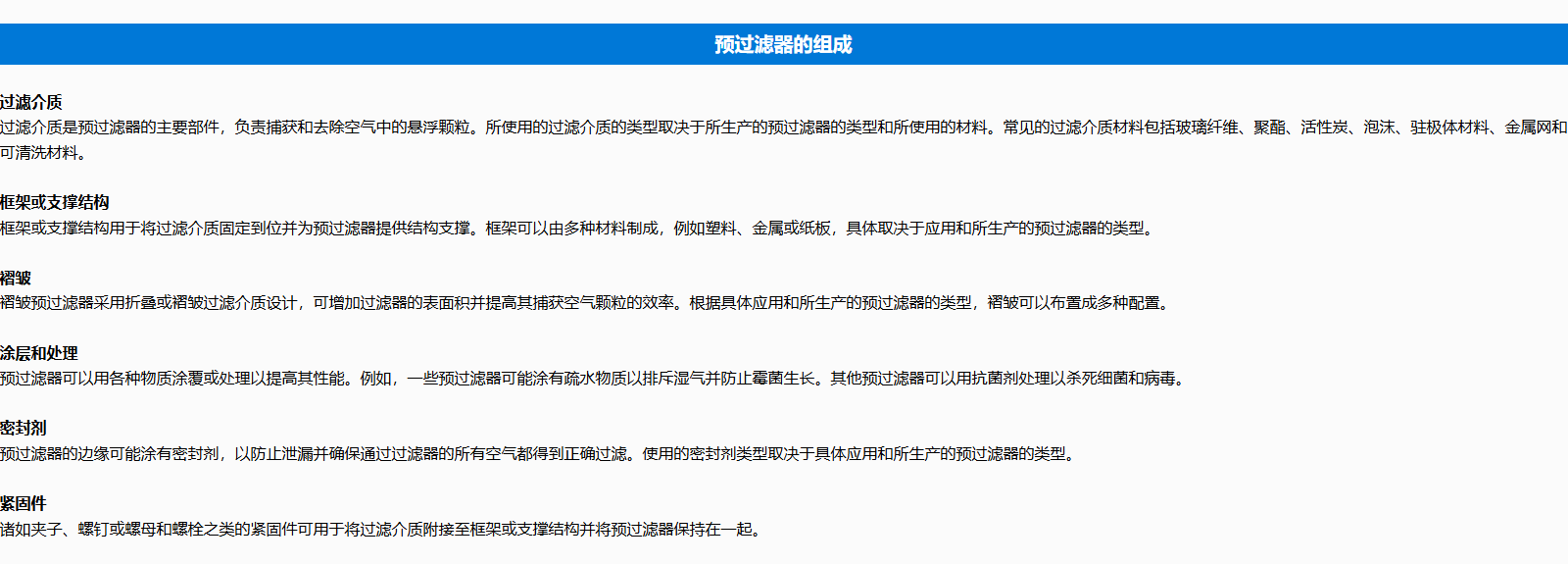Click the "以防止泄漏" phrase in sealant paragraph
This screenshot has width=1568, height=564.
(274, 454)
